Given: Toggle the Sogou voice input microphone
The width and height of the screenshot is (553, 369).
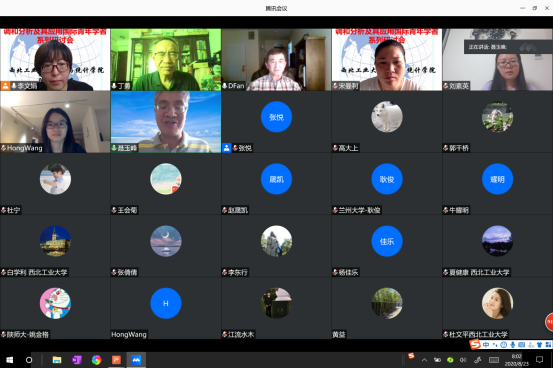Looking at the screenshot, I should (512, 345).
